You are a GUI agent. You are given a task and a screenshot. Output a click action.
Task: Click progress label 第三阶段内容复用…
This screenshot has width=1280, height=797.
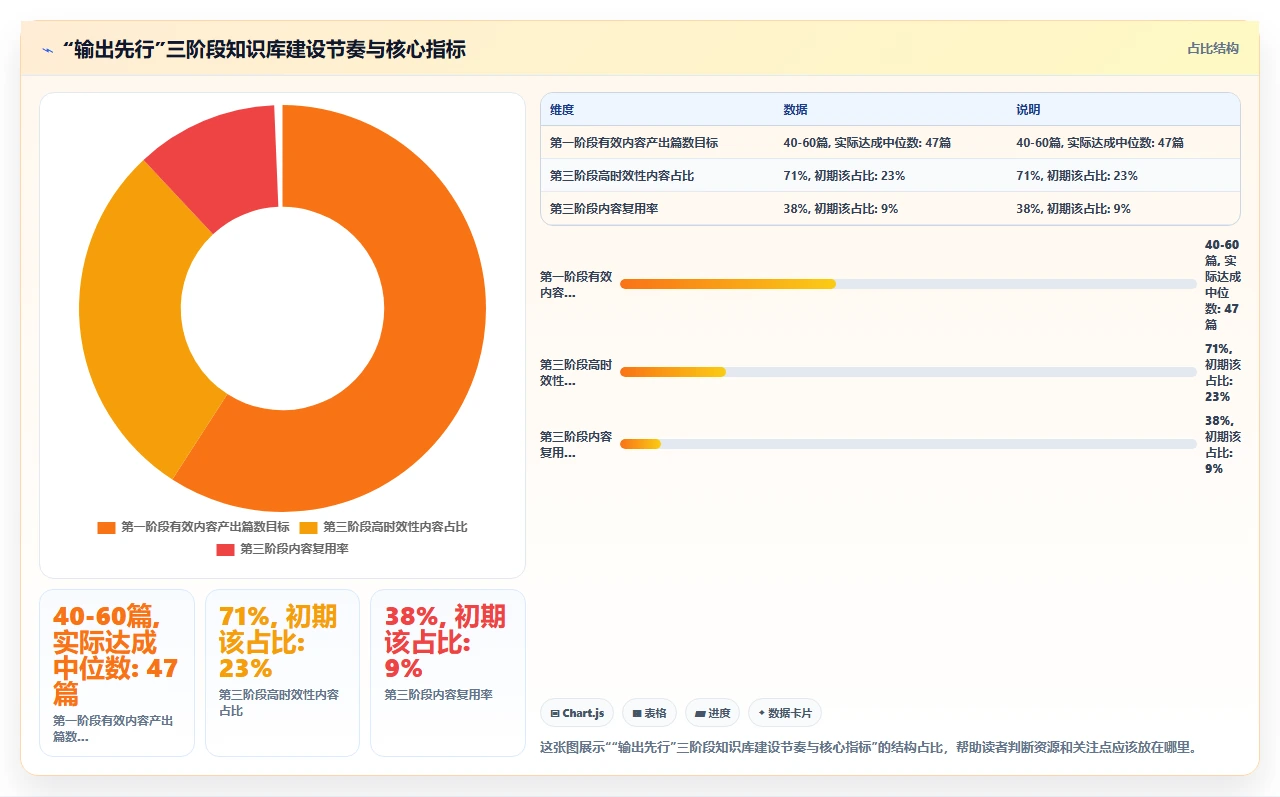[576, 444]
